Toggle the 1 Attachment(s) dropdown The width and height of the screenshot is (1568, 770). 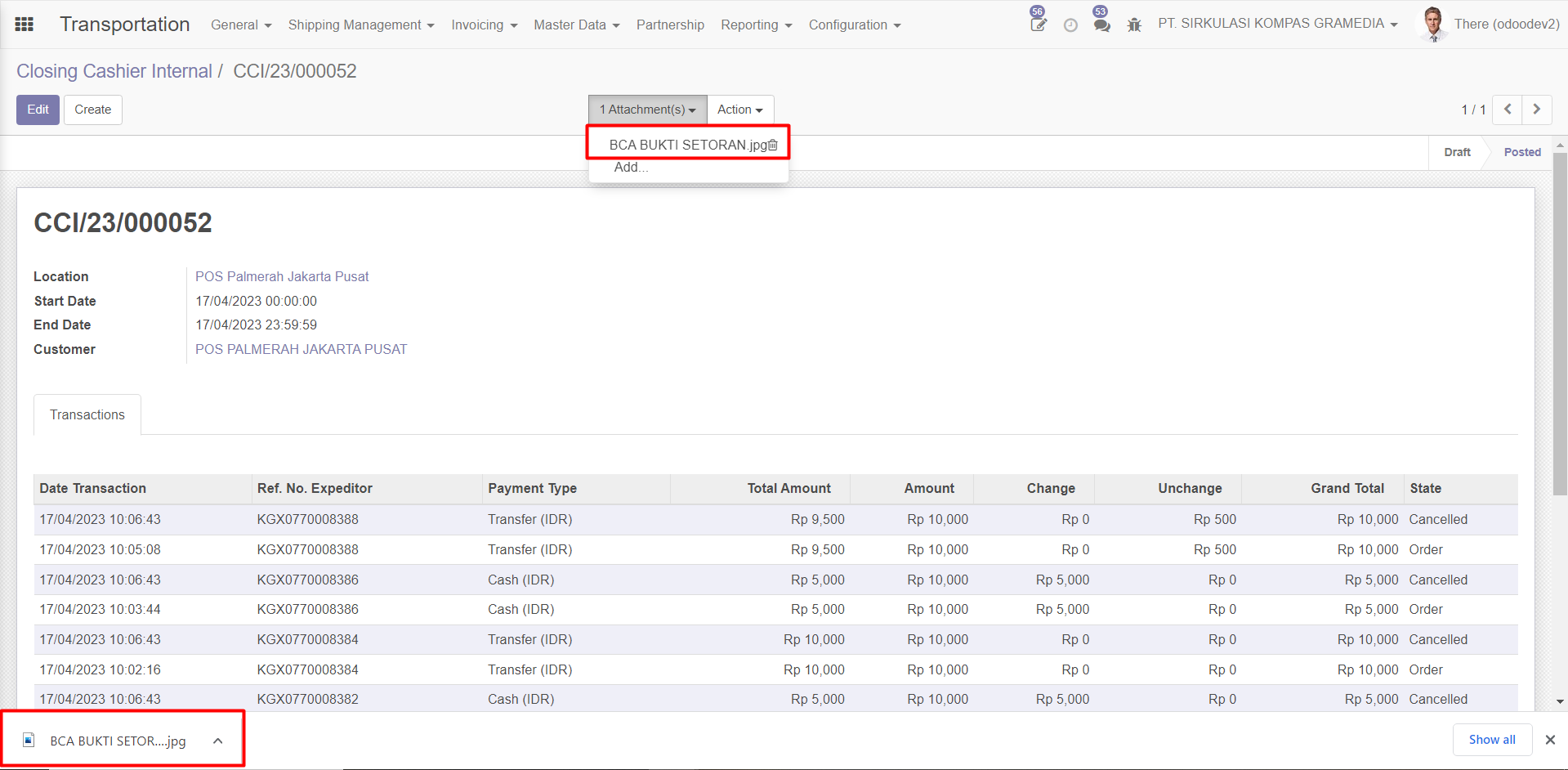point(648,110)
